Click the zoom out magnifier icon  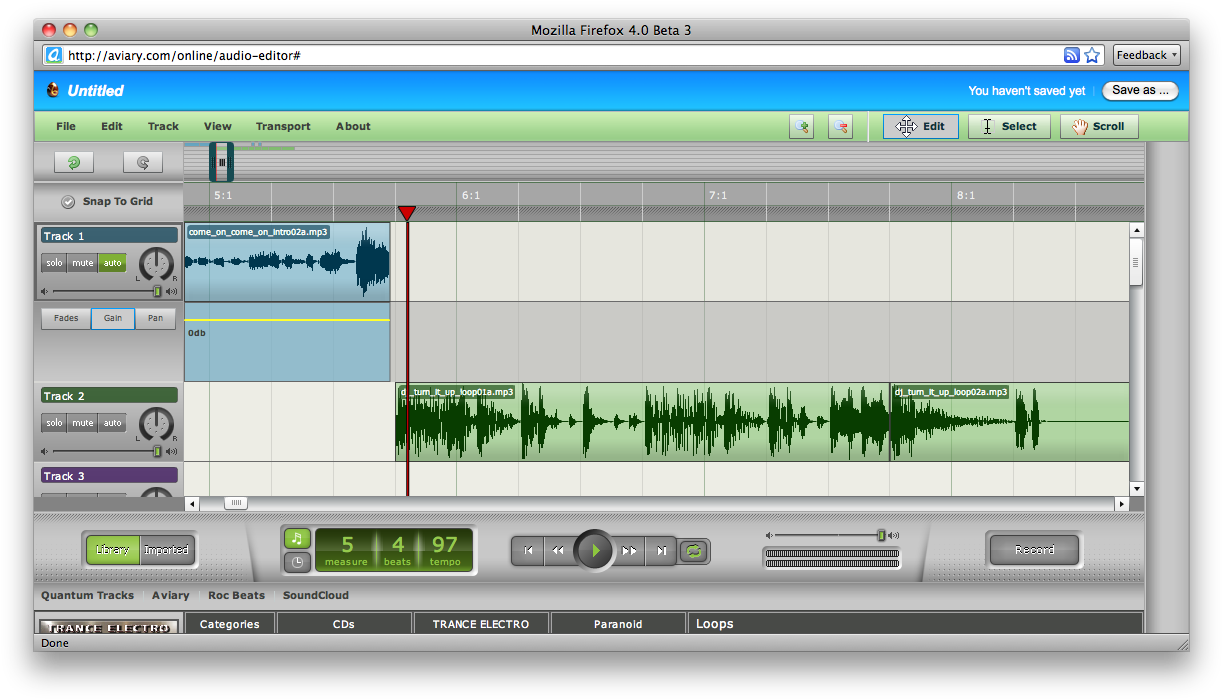[841, 127]
